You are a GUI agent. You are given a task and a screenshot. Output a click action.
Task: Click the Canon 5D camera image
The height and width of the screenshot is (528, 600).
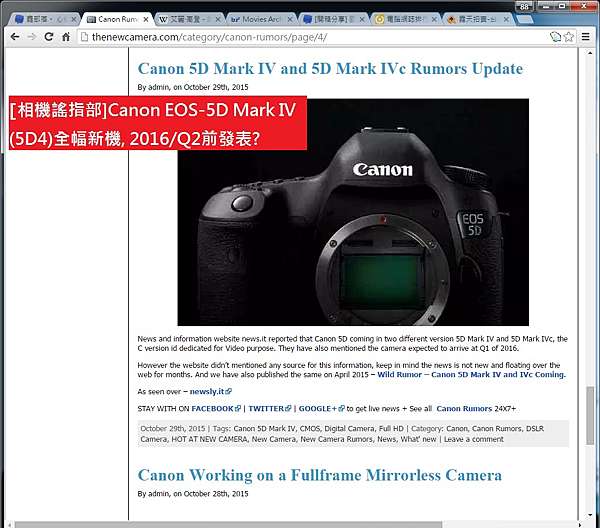tap(353, 212)
